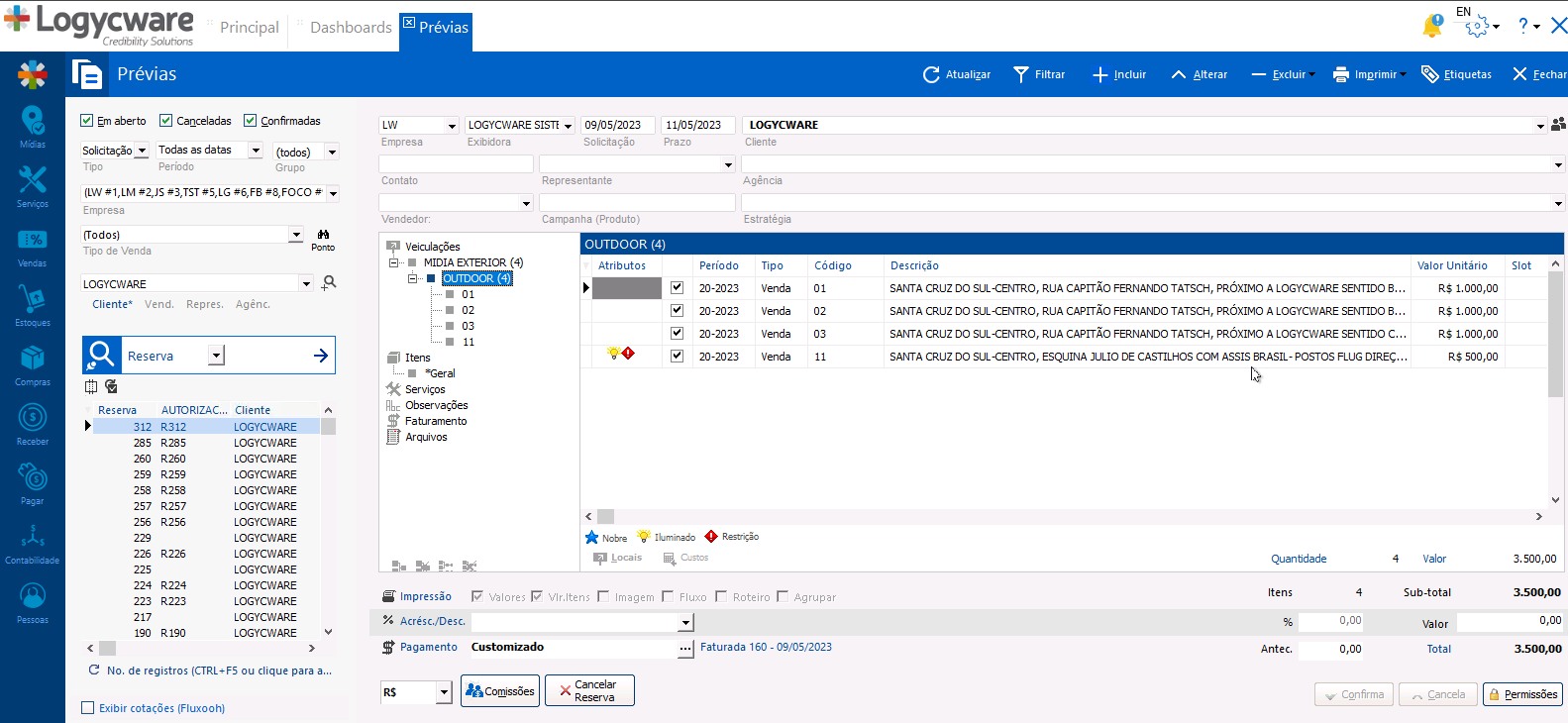Toggle the Imagem print option checkbox
1568x723 pixels.
point(603,596)
